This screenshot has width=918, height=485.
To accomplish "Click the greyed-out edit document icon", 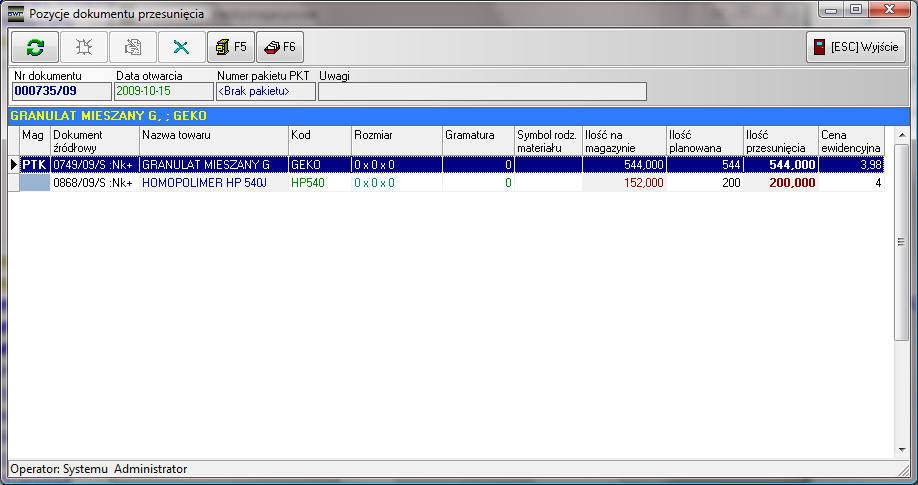I will click(x=133, y=47).
